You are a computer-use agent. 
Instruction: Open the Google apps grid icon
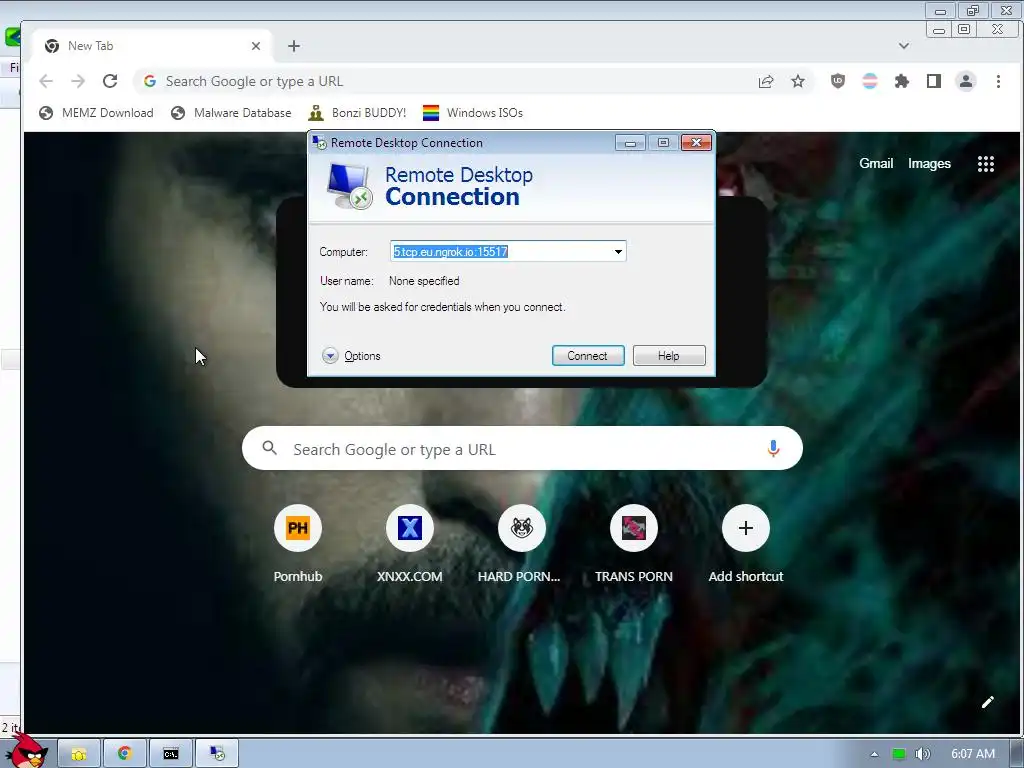pyautogui.click(x=985, y=164)
